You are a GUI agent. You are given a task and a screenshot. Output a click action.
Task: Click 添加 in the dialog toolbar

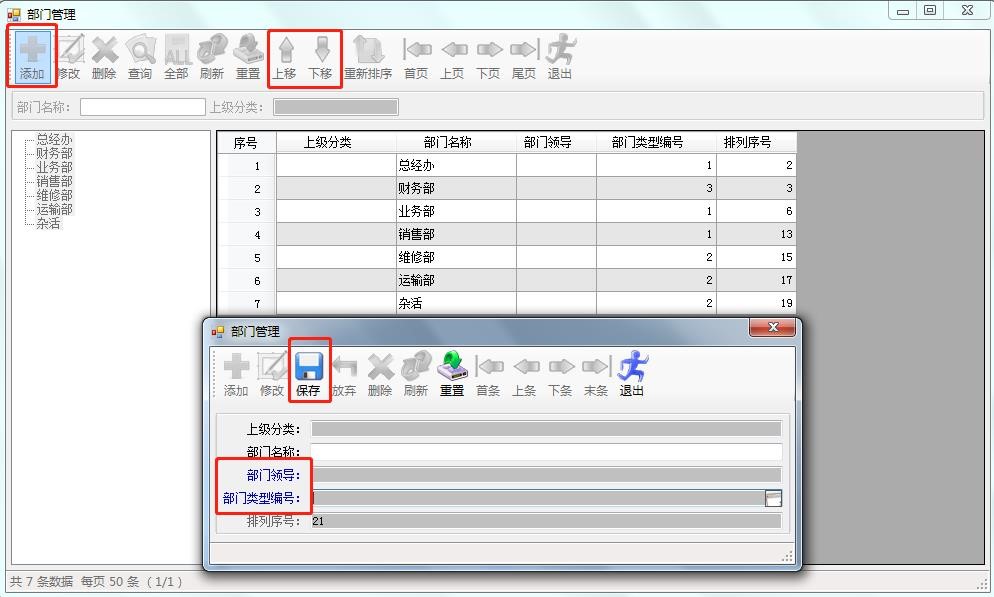236,374
